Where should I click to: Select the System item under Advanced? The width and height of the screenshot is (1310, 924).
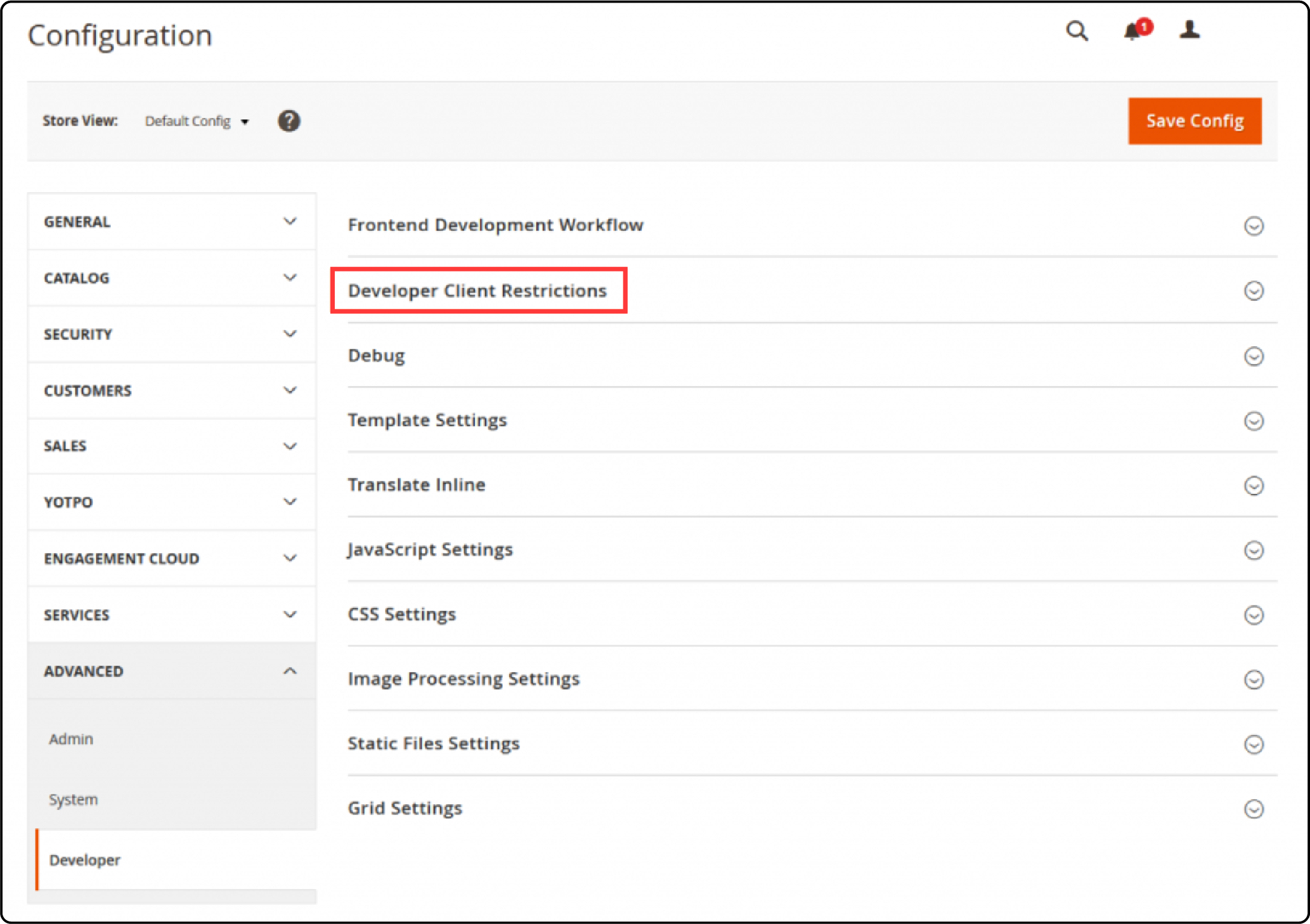[74, 800]
